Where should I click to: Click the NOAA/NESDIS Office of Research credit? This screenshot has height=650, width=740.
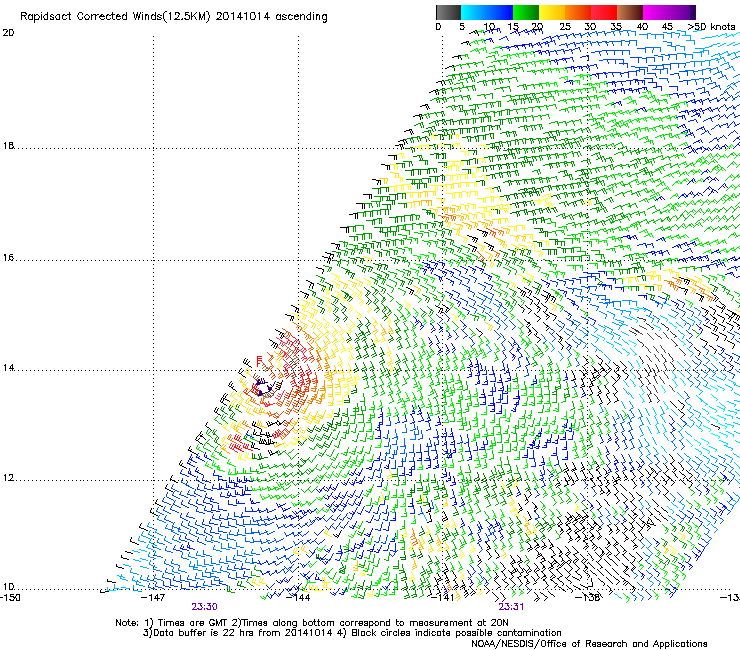click(x=589, y=644)
